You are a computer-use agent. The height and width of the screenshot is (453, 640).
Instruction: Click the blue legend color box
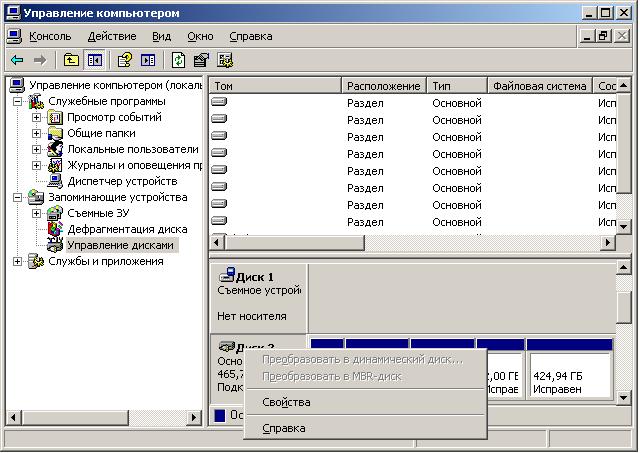point(220,415)
